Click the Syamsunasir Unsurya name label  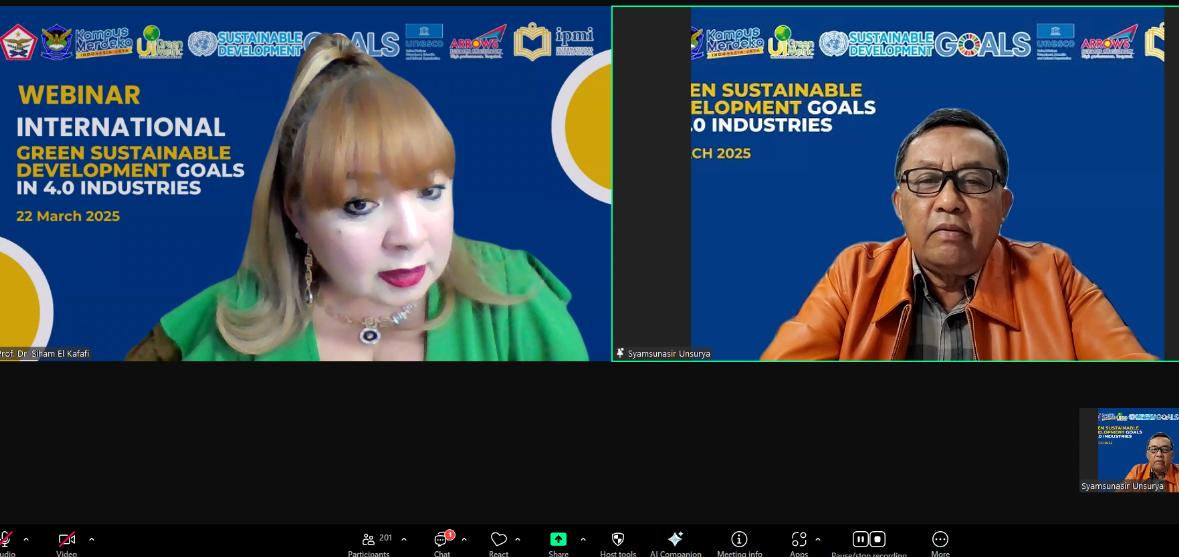(x=669, y=353)
